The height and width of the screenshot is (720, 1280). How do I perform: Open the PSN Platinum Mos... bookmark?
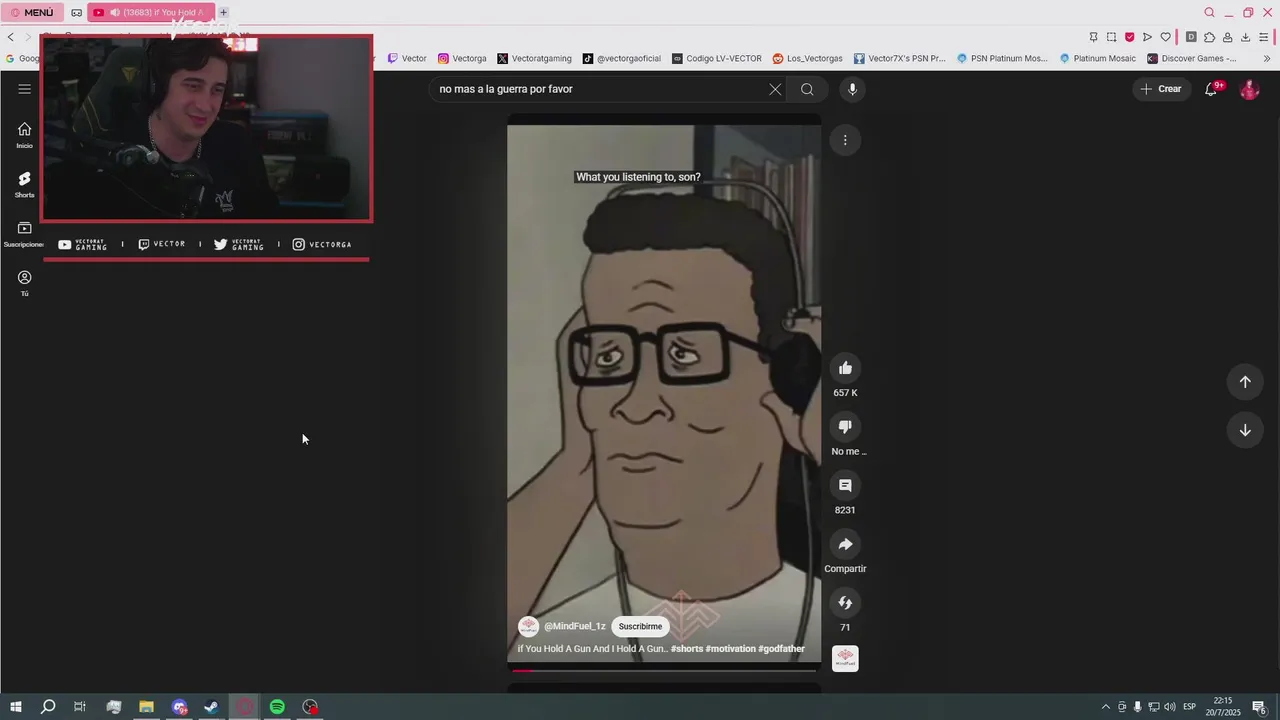[x=1003, y=58]
